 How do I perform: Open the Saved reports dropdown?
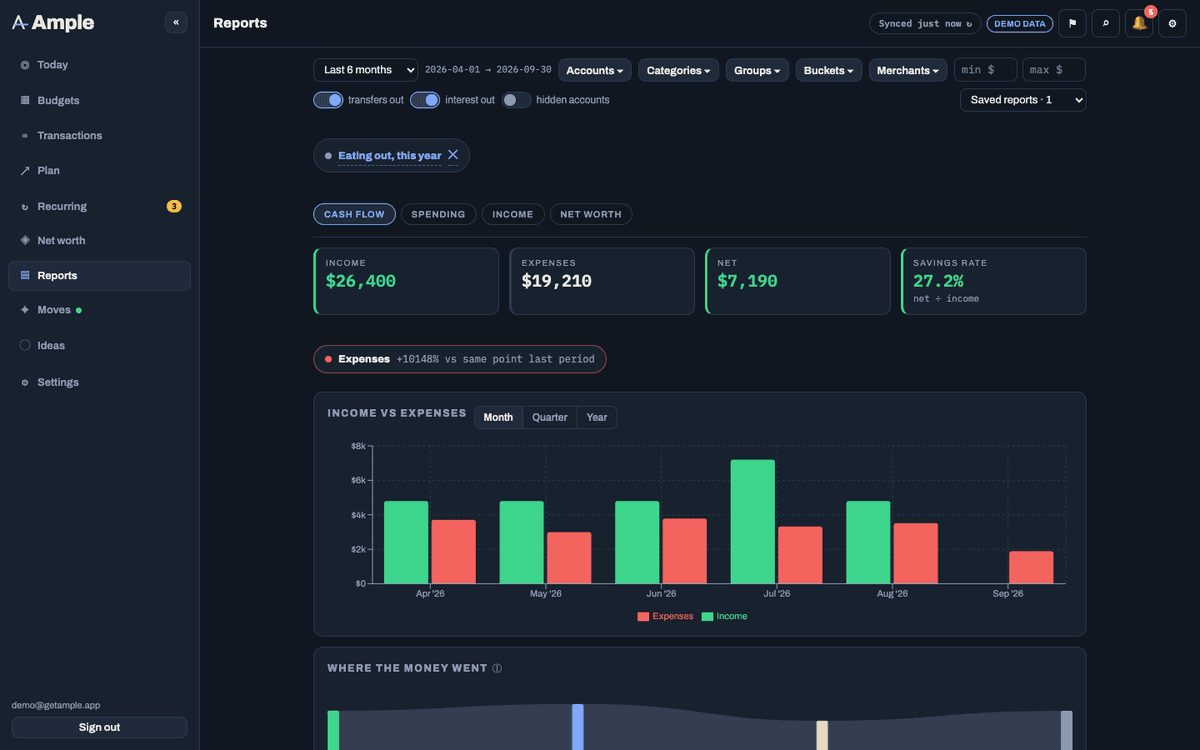1023,100
